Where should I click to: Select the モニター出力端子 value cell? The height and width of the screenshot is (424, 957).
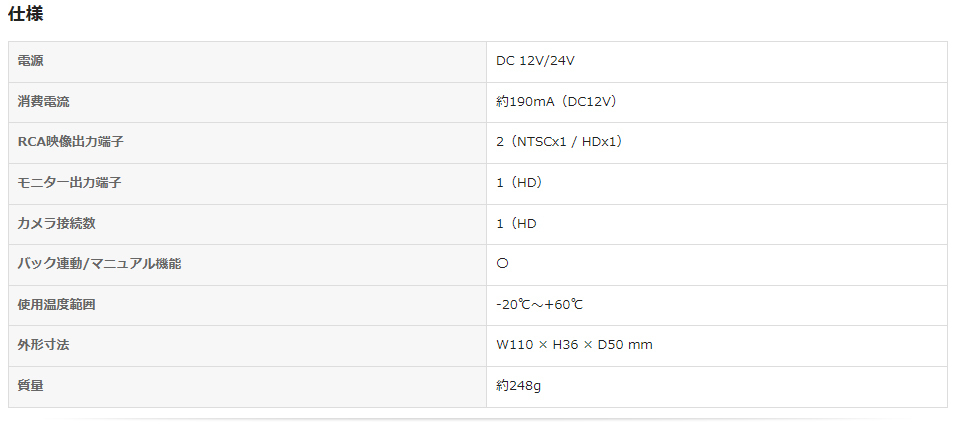[519, 183]
